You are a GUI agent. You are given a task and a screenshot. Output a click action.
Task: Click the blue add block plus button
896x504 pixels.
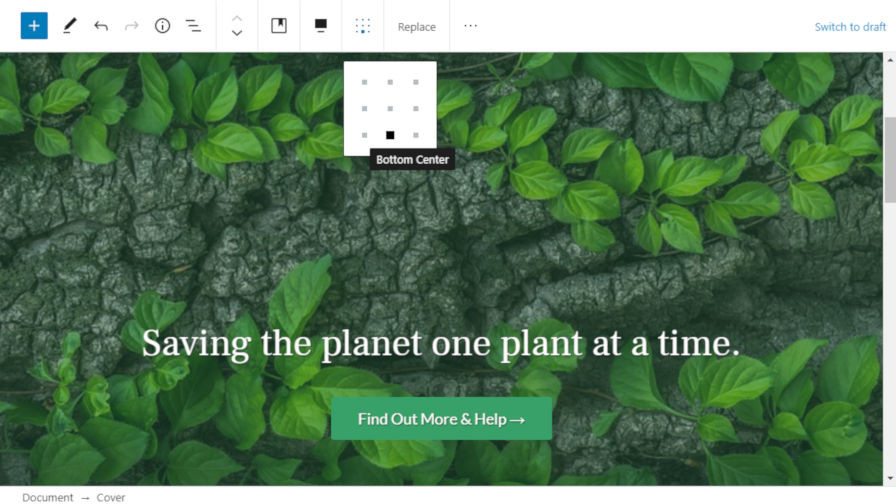pyautogui.click(x=34, y=26)
